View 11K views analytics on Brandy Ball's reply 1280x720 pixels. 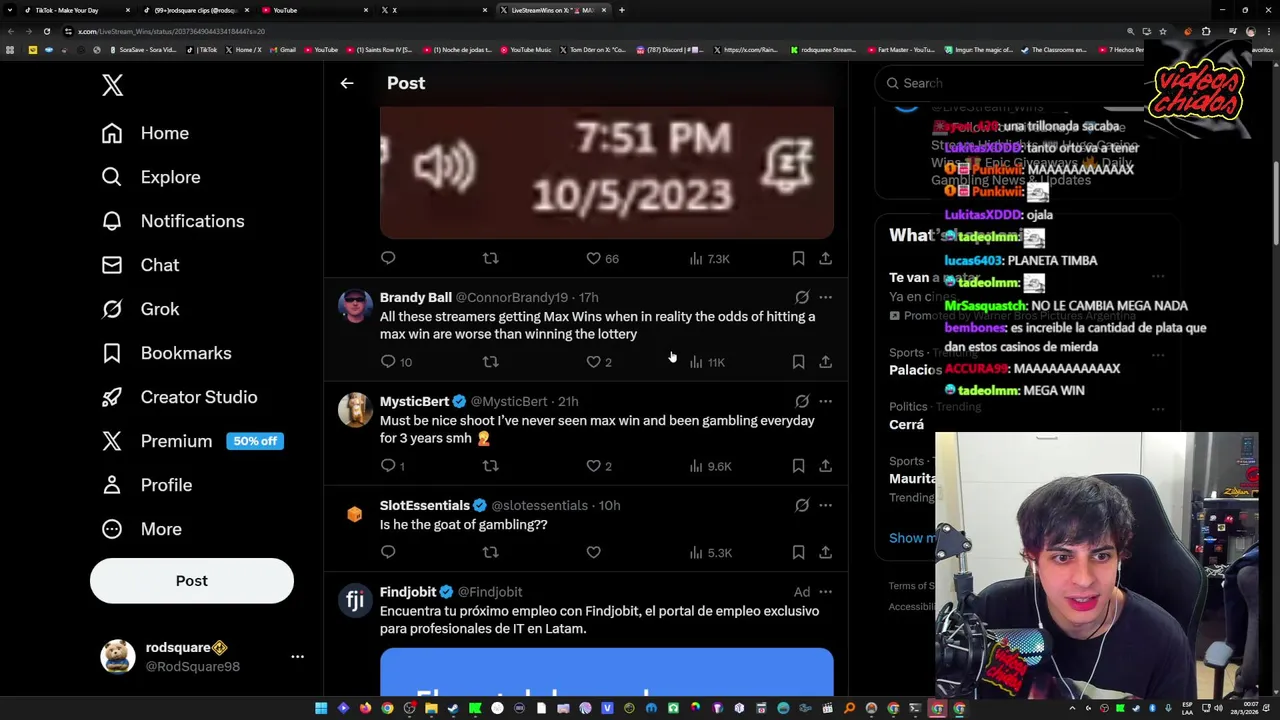click(707, 362)
